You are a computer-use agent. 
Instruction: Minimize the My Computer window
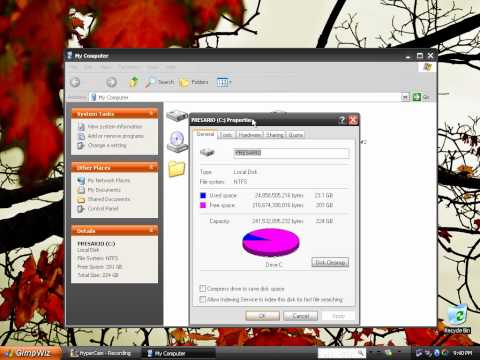[x=409, y=56]
